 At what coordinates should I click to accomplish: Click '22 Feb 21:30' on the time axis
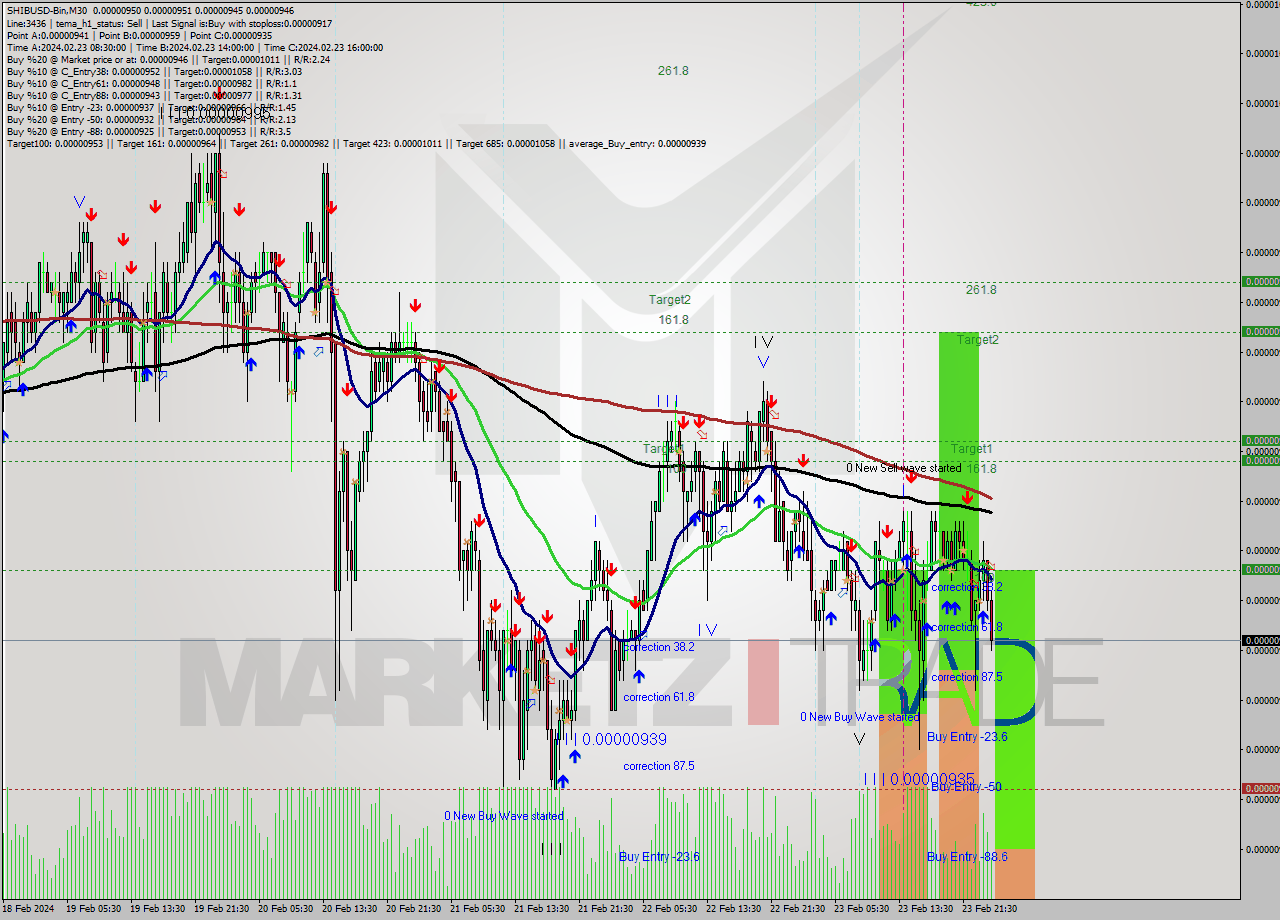point(796,909)
